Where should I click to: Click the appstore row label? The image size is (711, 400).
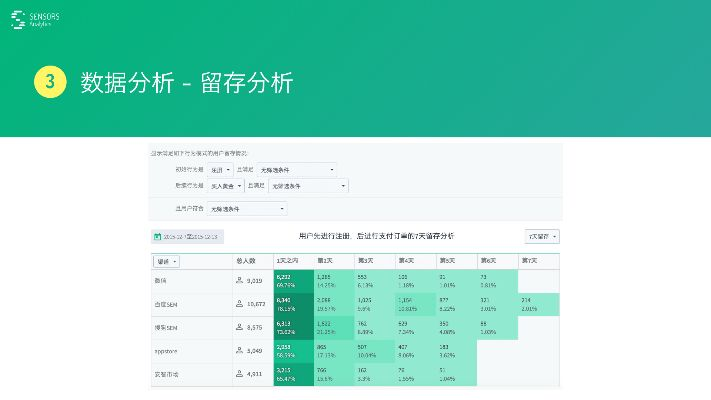tap(166, 351)
